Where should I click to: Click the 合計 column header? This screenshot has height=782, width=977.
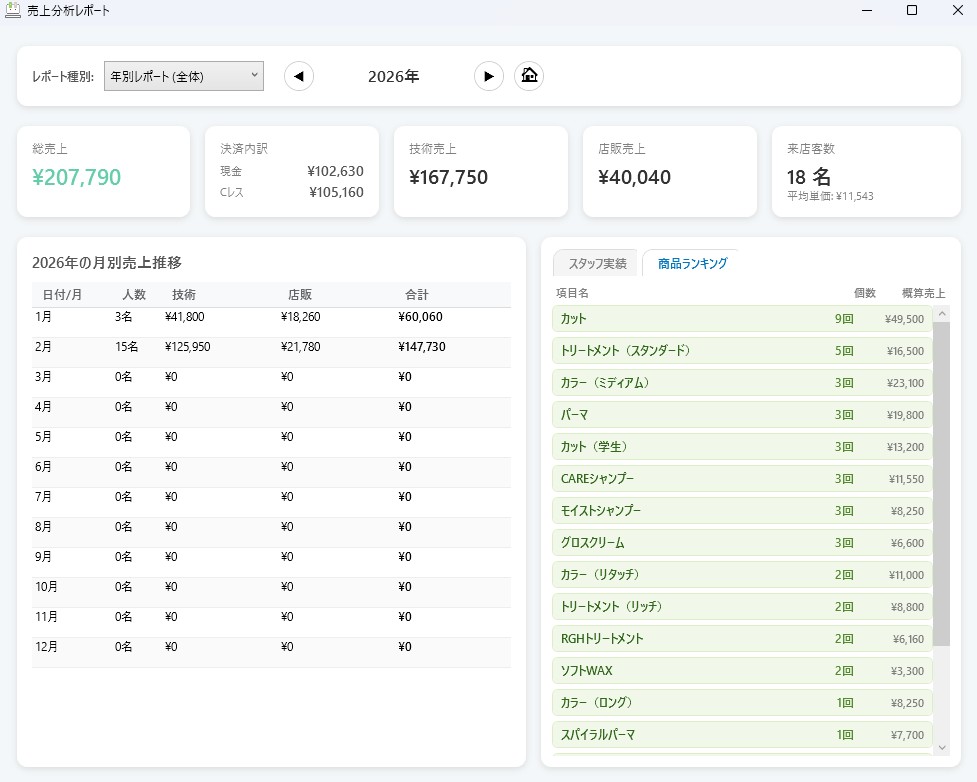[416, 295]
